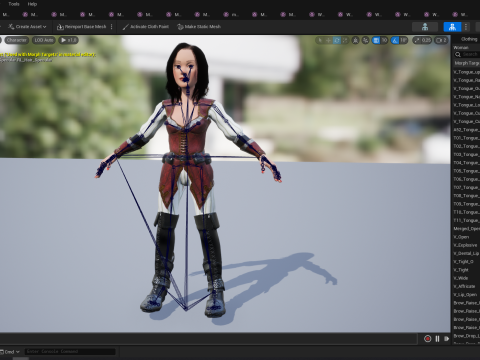This screenshot has width=480, height=360.
Task: Open the Create Asset dropdown
Action: 27,27
